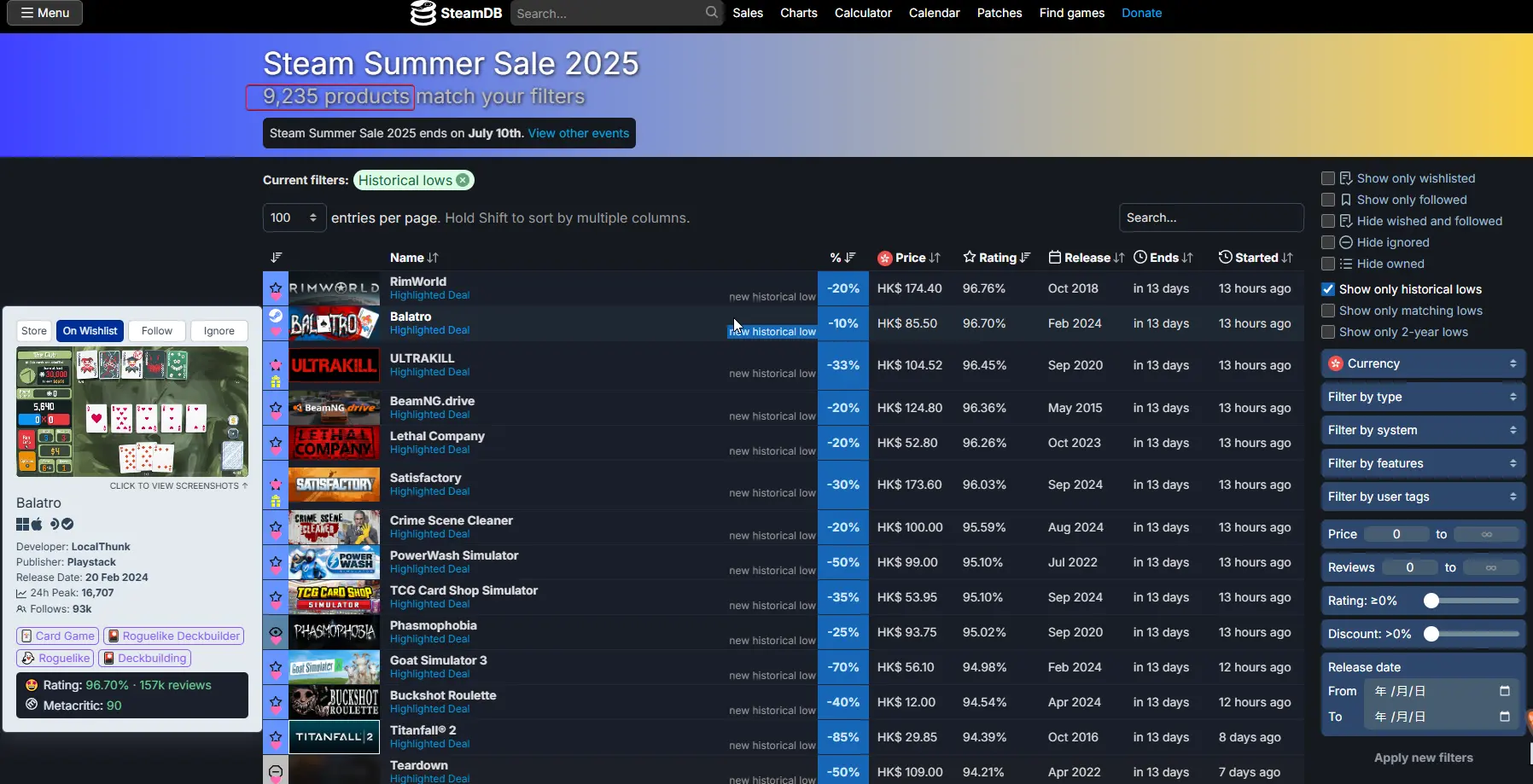
Task: Click the calendar icon in the To date field
Action: (1505, 717)
